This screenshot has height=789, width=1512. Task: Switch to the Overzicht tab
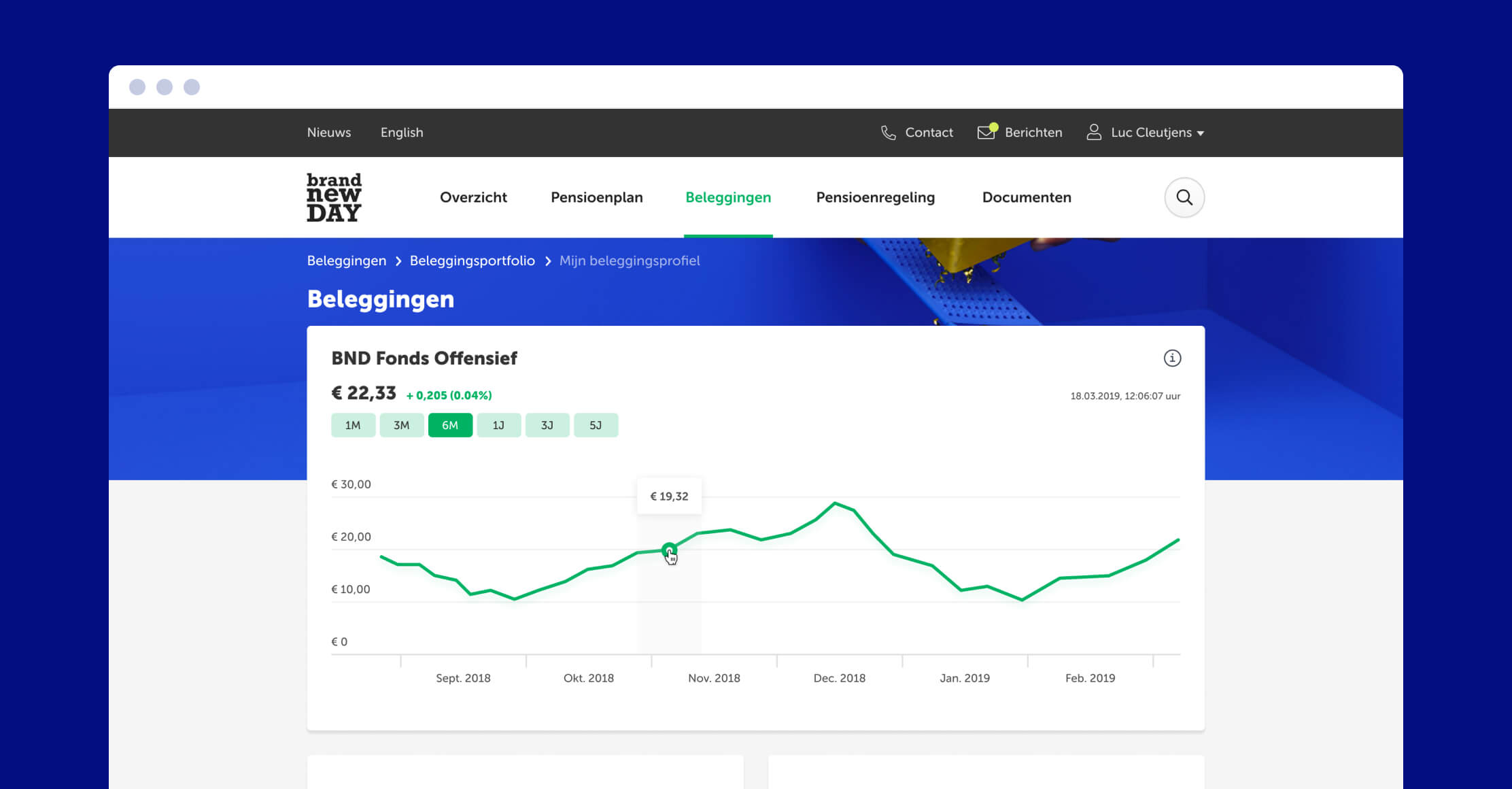point(473,197)
